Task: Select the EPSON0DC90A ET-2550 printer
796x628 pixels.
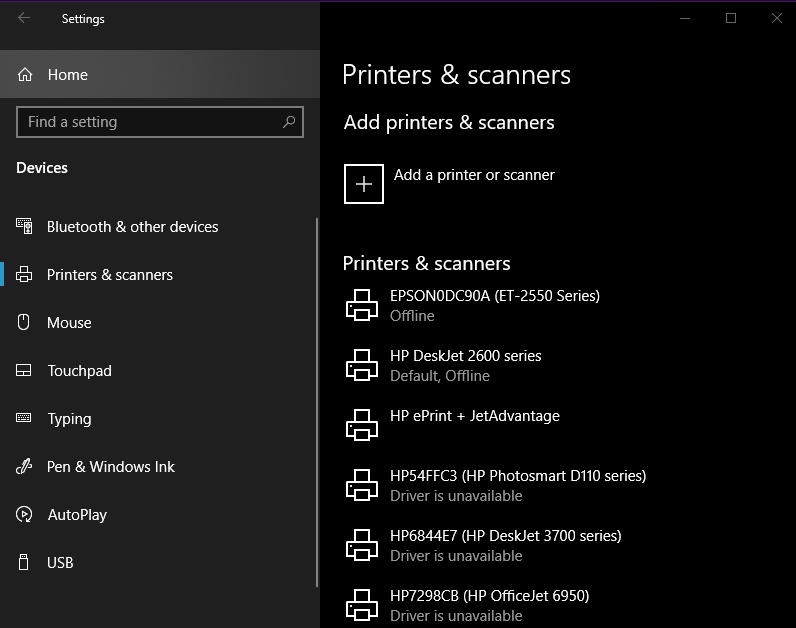Action: (x=494, y=305)
